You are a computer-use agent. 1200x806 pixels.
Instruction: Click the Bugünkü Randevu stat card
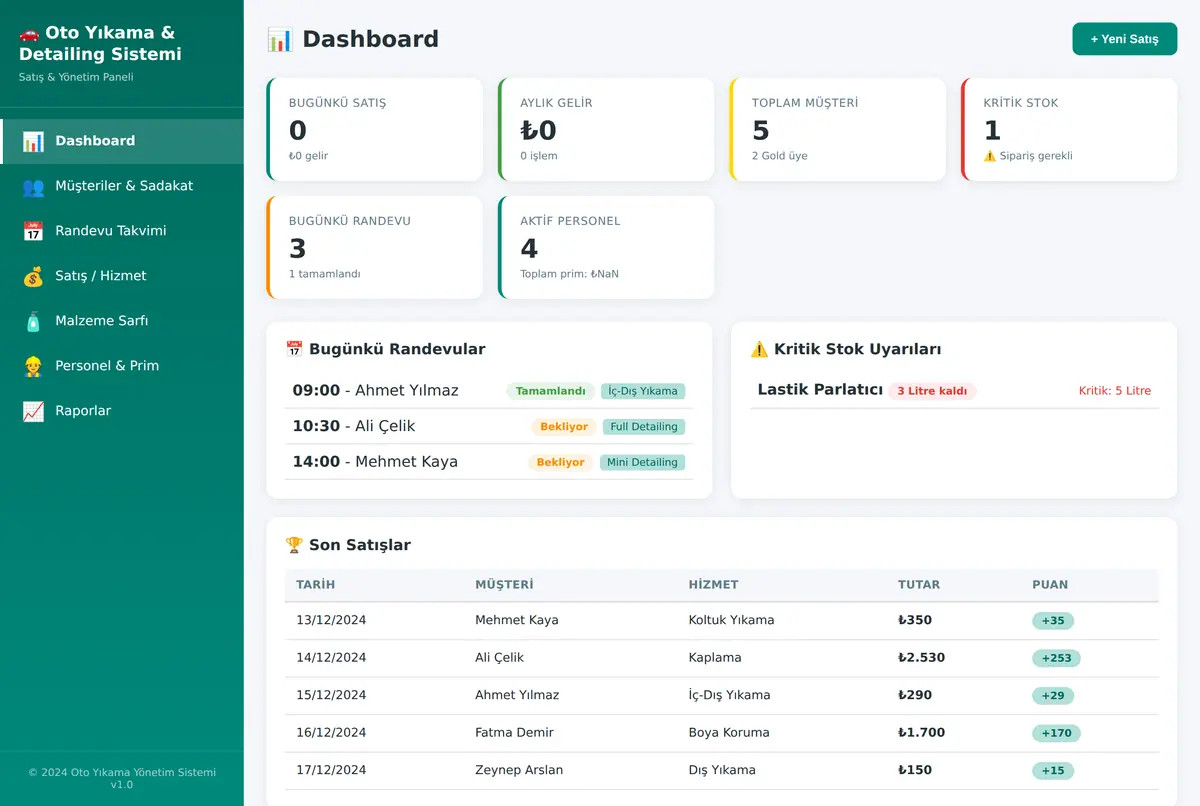[x=375, y=247]
